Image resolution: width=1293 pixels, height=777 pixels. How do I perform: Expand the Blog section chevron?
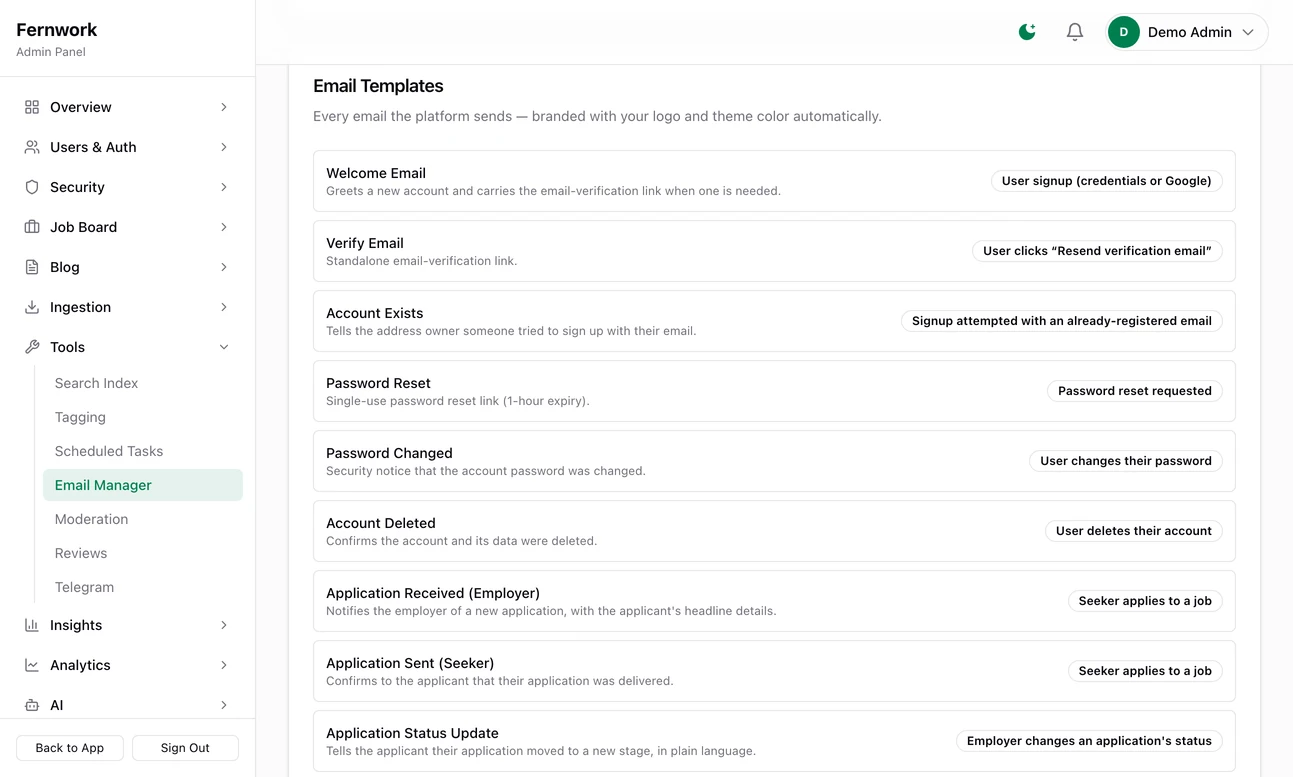pos(224,267)
